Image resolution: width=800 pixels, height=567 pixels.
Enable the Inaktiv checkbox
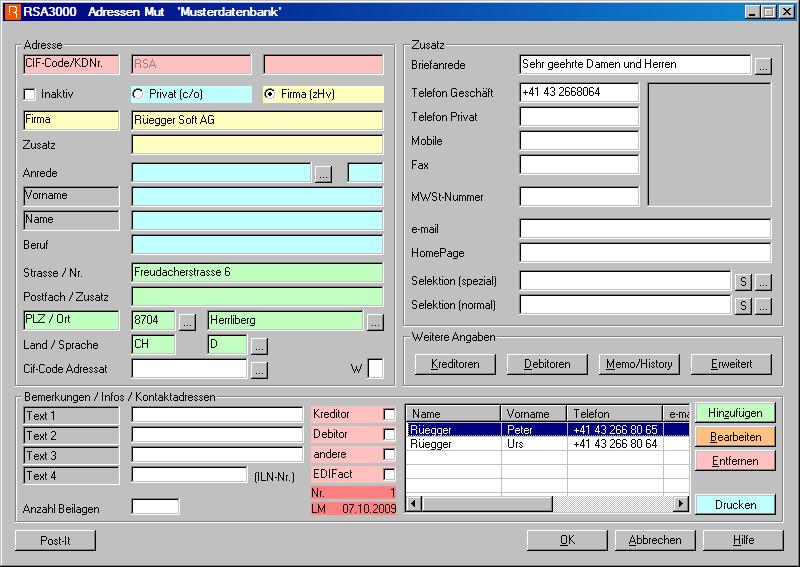30,94
